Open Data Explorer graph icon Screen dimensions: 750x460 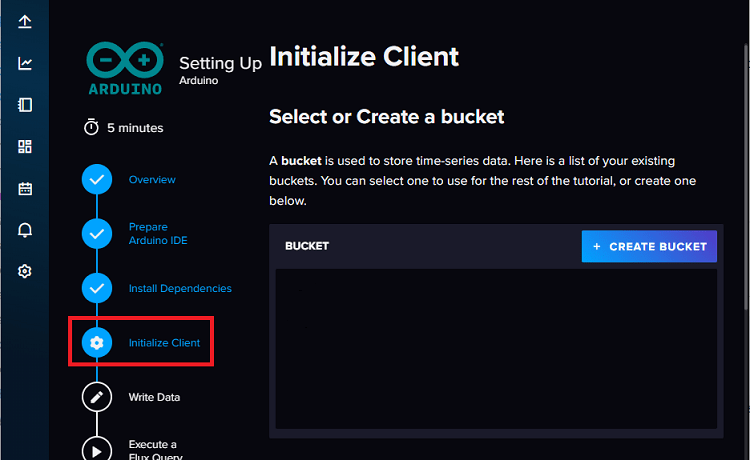(25, 64)
